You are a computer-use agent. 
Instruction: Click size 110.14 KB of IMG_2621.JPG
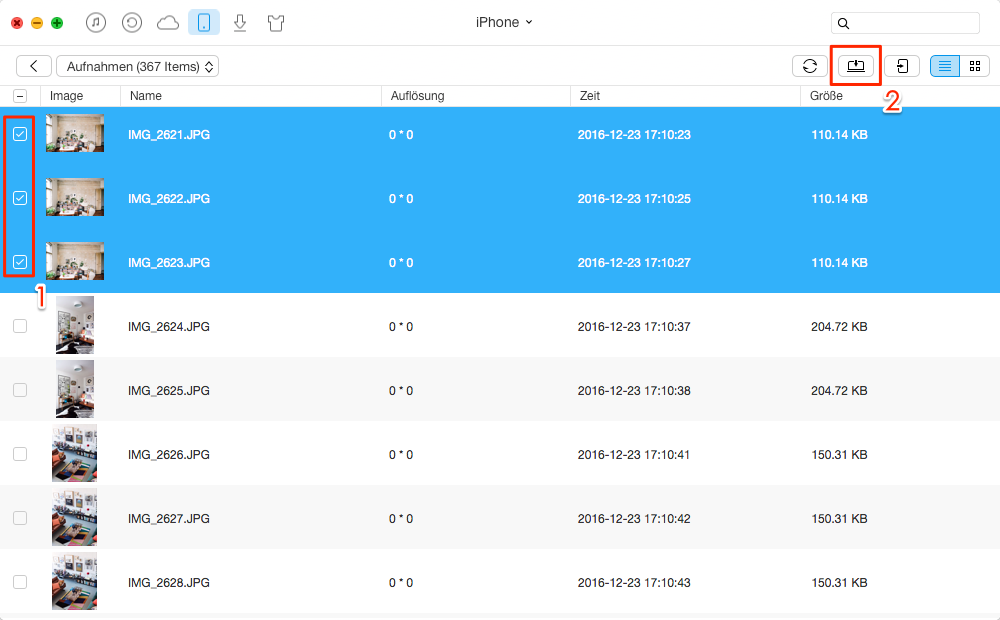[x=839, y=135]
